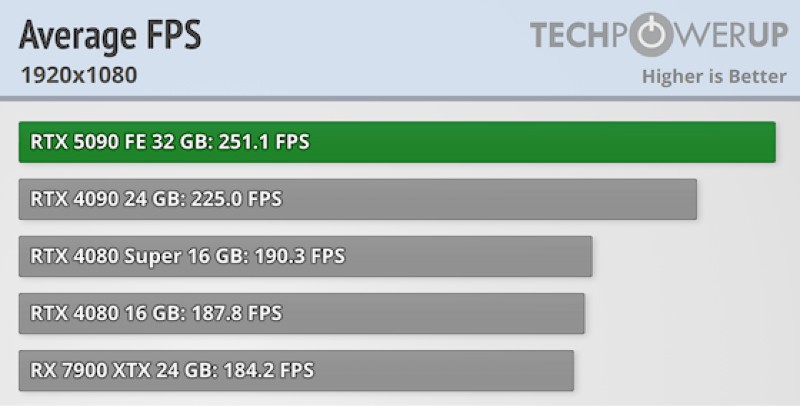Click the RTX 5090 FE label text
Screen dimensions: 800x406
(88, 142)
